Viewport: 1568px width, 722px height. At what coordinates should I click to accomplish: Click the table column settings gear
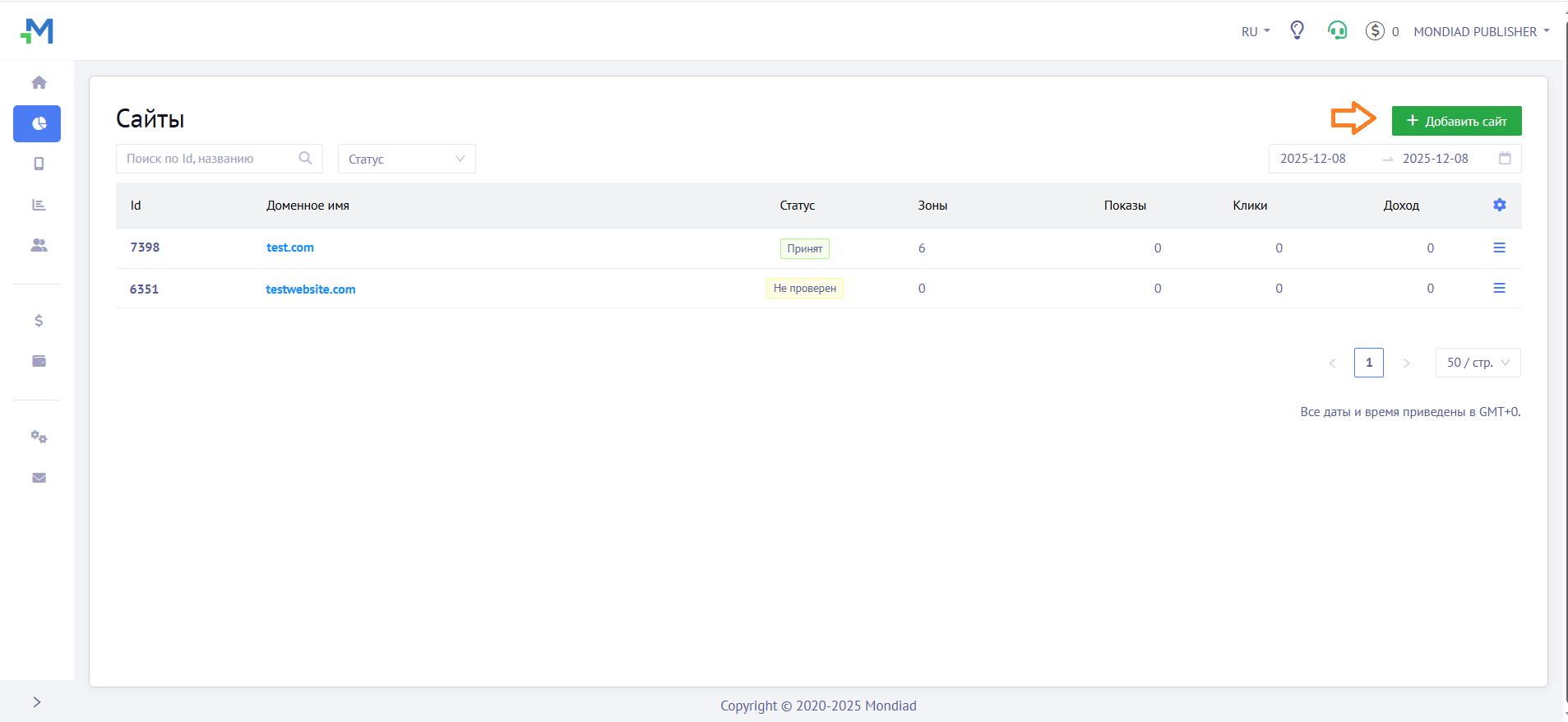[x=1499, y=205]
